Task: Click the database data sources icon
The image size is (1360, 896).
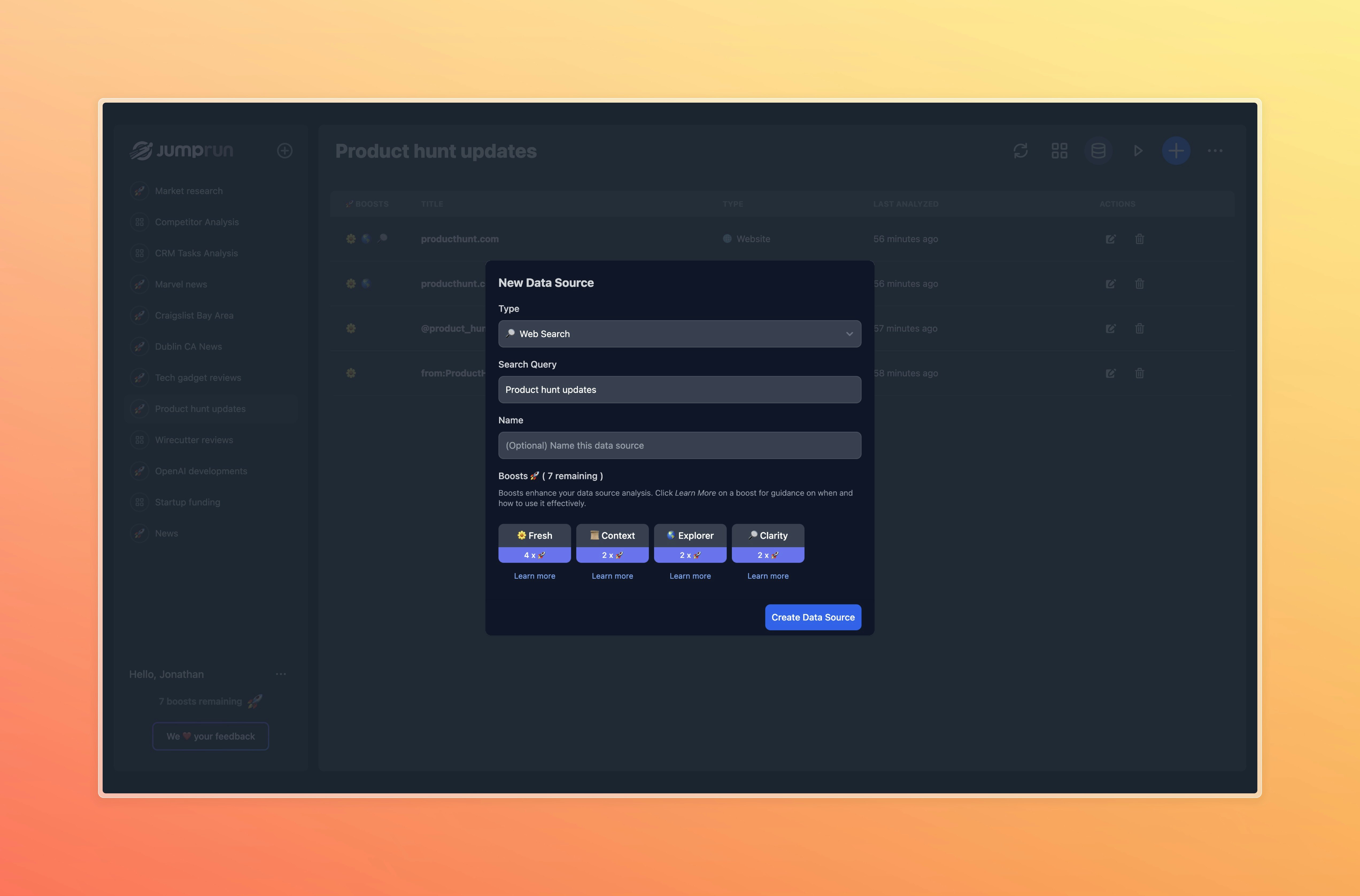Action: click(x=1098, y=151)
